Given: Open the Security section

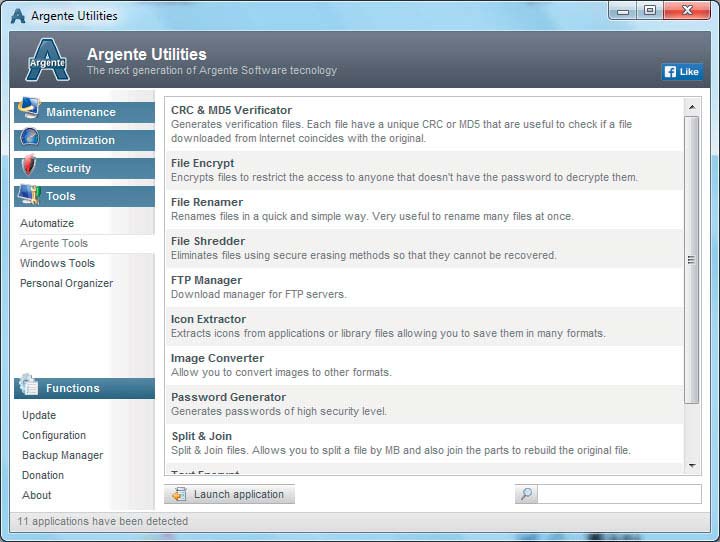Looking at the screenshot, I should point(84,168).
